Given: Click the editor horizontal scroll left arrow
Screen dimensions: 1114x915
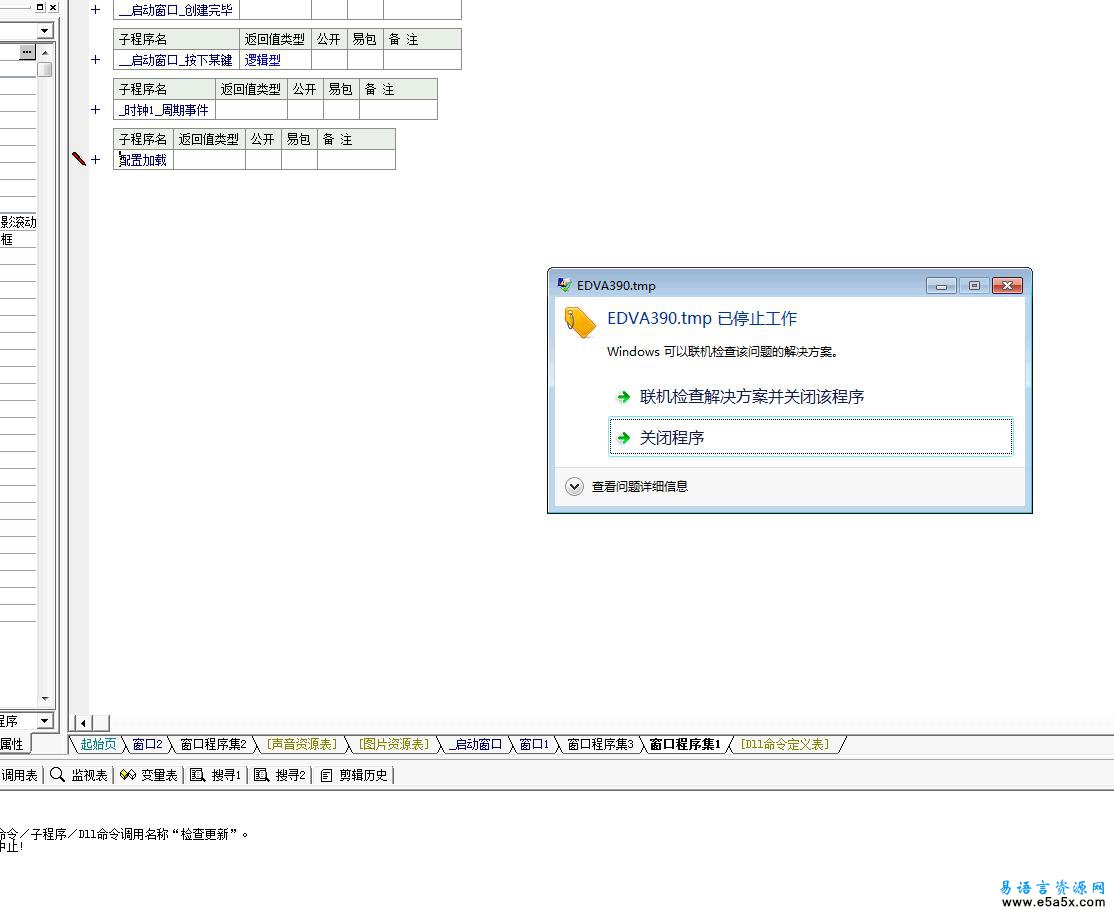Looking at the screenshot, I should 83,723.
